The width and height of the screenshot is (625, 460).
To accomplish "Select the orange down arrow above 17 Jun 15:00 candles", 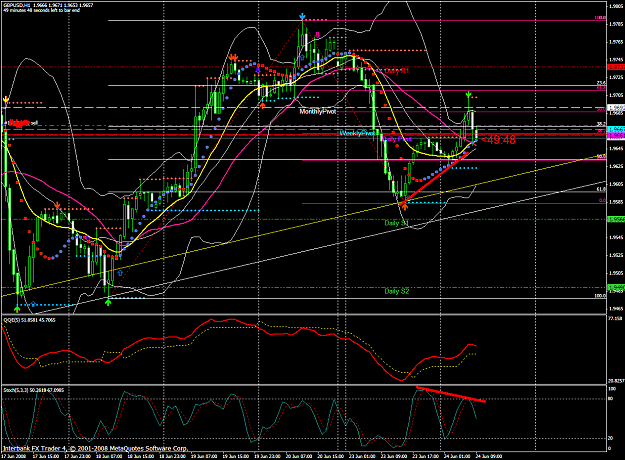I will (57, 205).
